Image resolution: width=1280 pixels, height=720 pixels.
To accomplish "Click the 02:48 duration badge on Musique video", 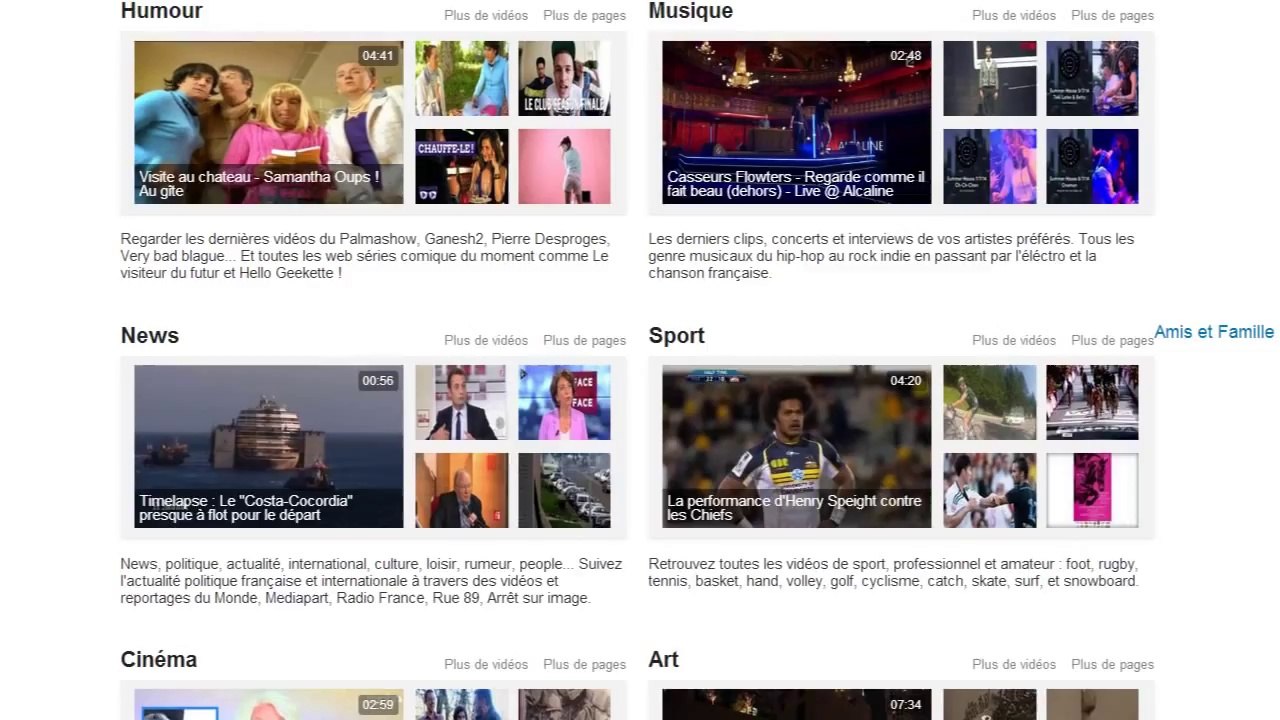I will pos(906,56).
